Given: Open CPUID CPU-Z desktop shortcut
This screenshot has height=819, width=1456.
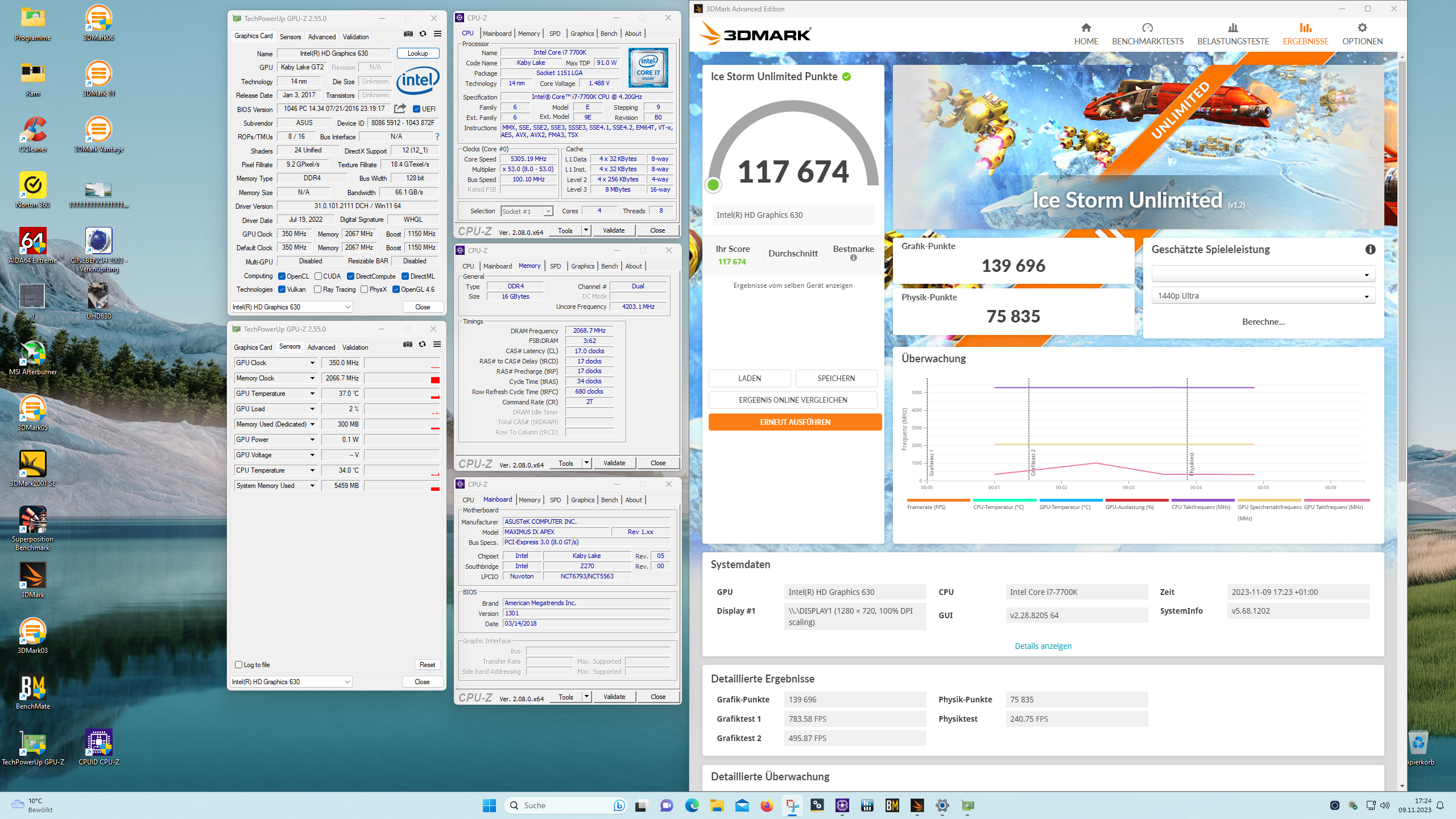Looking at the screenshot, I should click(x=99, y=747).
